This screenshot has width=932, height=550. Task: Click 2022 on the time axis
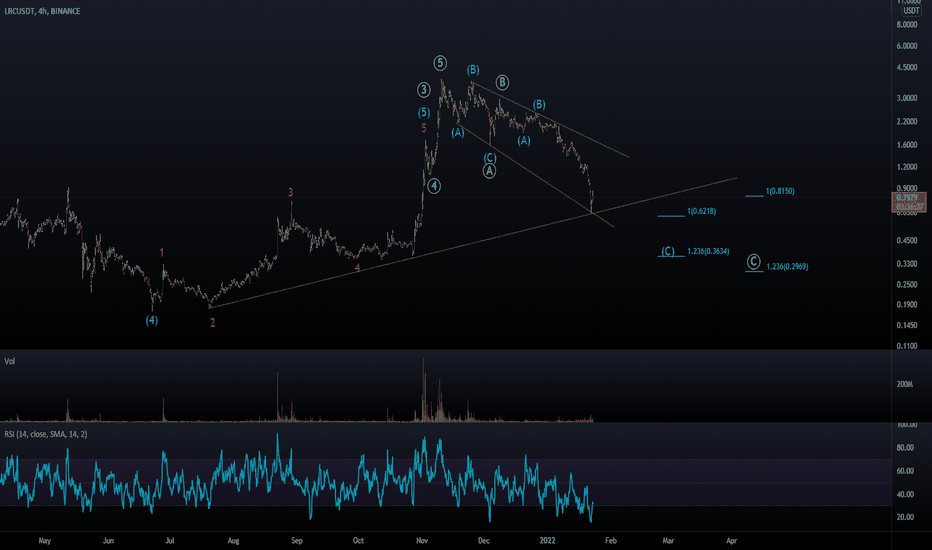click(547, 541)
